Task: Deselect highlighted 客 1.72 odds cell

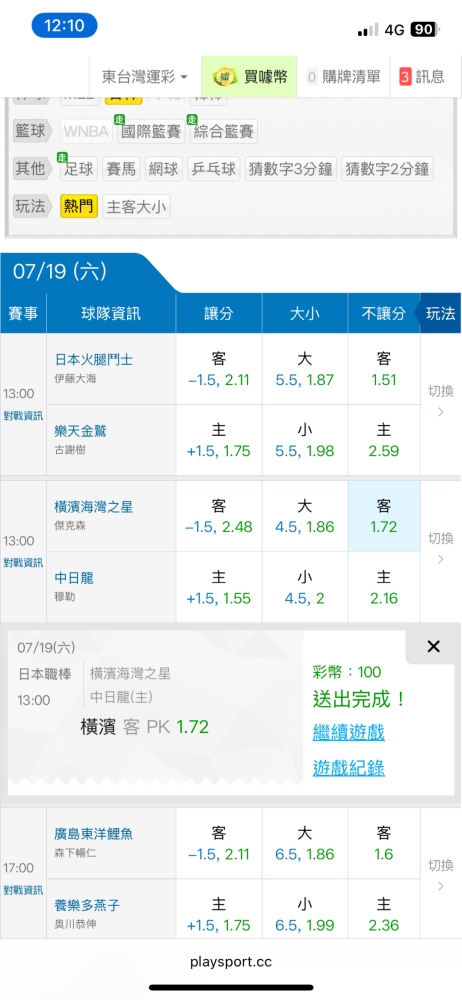Action: point(384,517)
